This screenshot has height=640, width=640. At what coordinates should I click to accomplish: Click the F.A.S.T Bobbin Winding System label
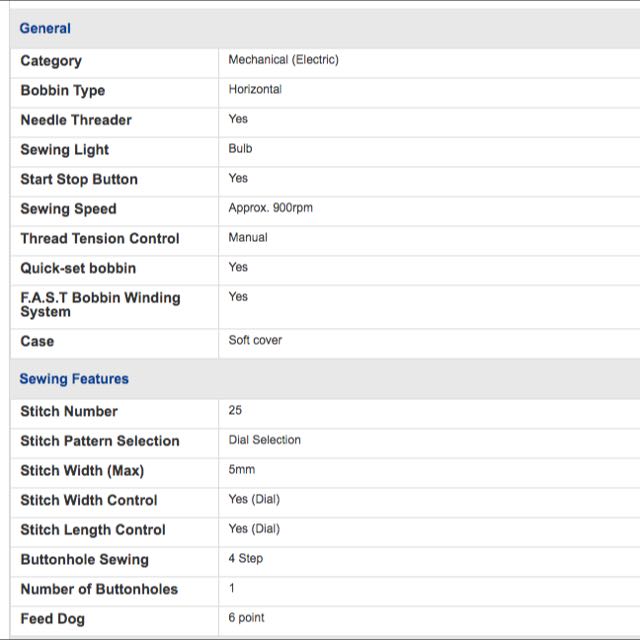100,304
